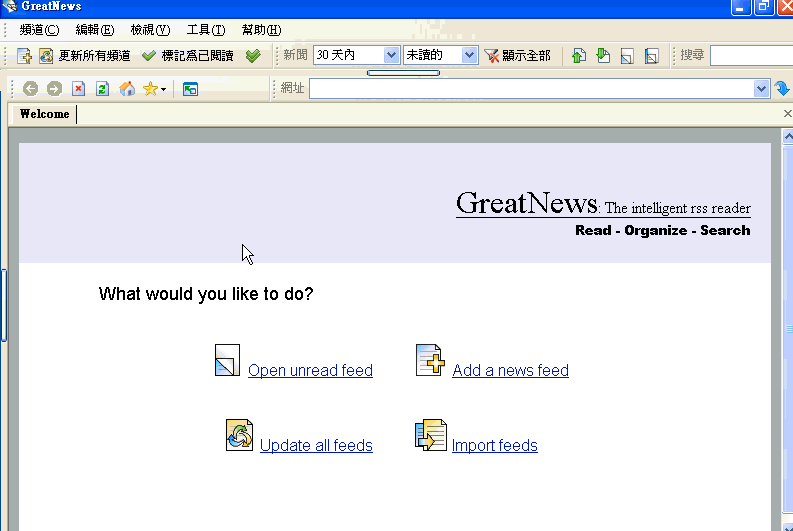Click the Open unread feed page icon

(228, 360)
